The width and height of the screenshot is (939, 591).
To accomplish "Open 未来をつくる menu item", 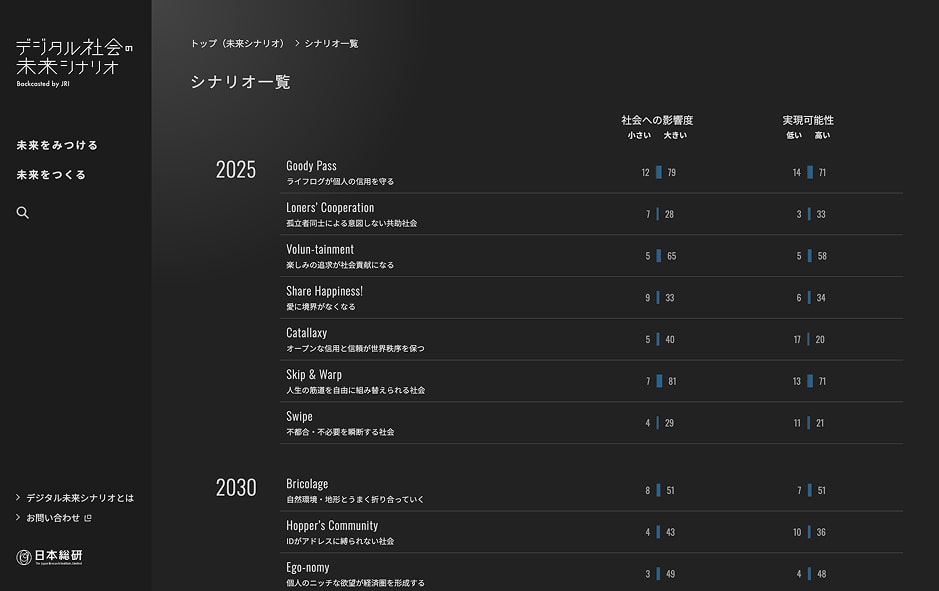I will click(x=51, y=175).
